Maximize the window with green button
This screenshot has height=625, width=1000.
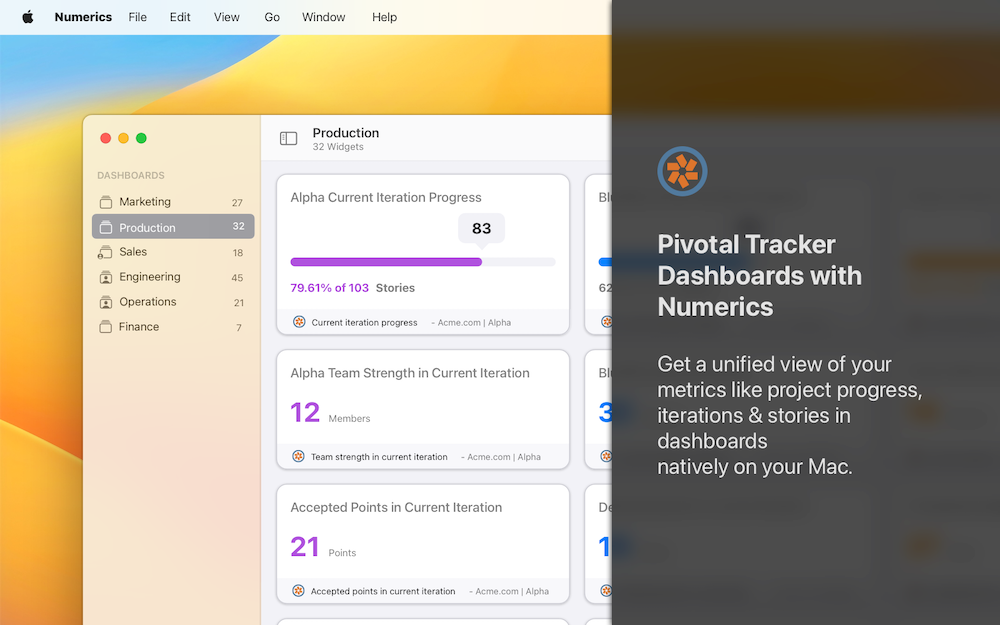(142, 138)
